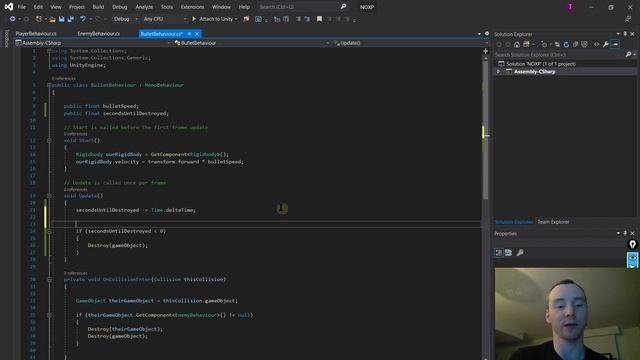Select the Solution Explorer bottom tab
Viewport: 640px width, 360px height.
tap(513, 222)
